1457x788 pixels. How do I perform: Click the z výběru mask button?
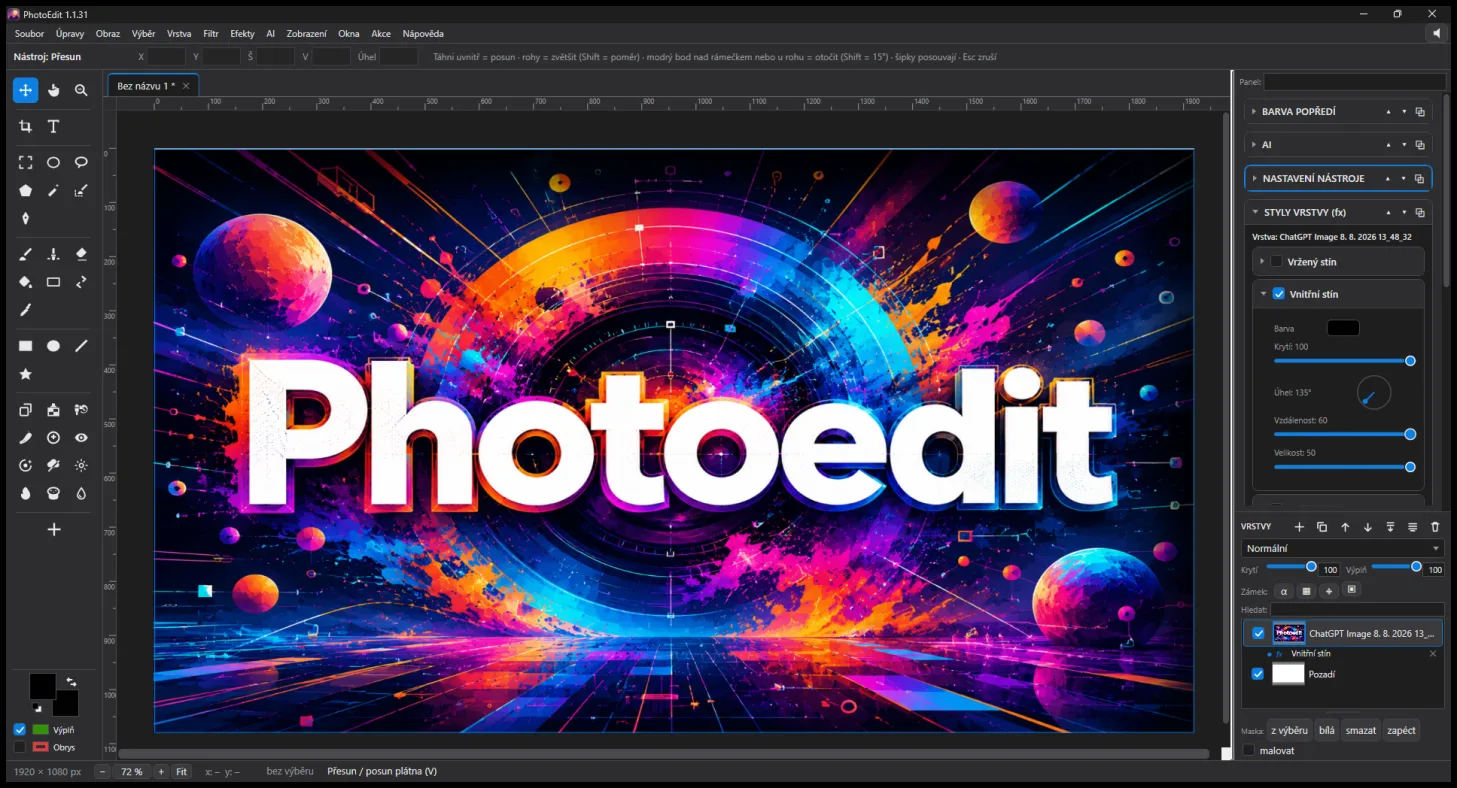click(1289, 730)
